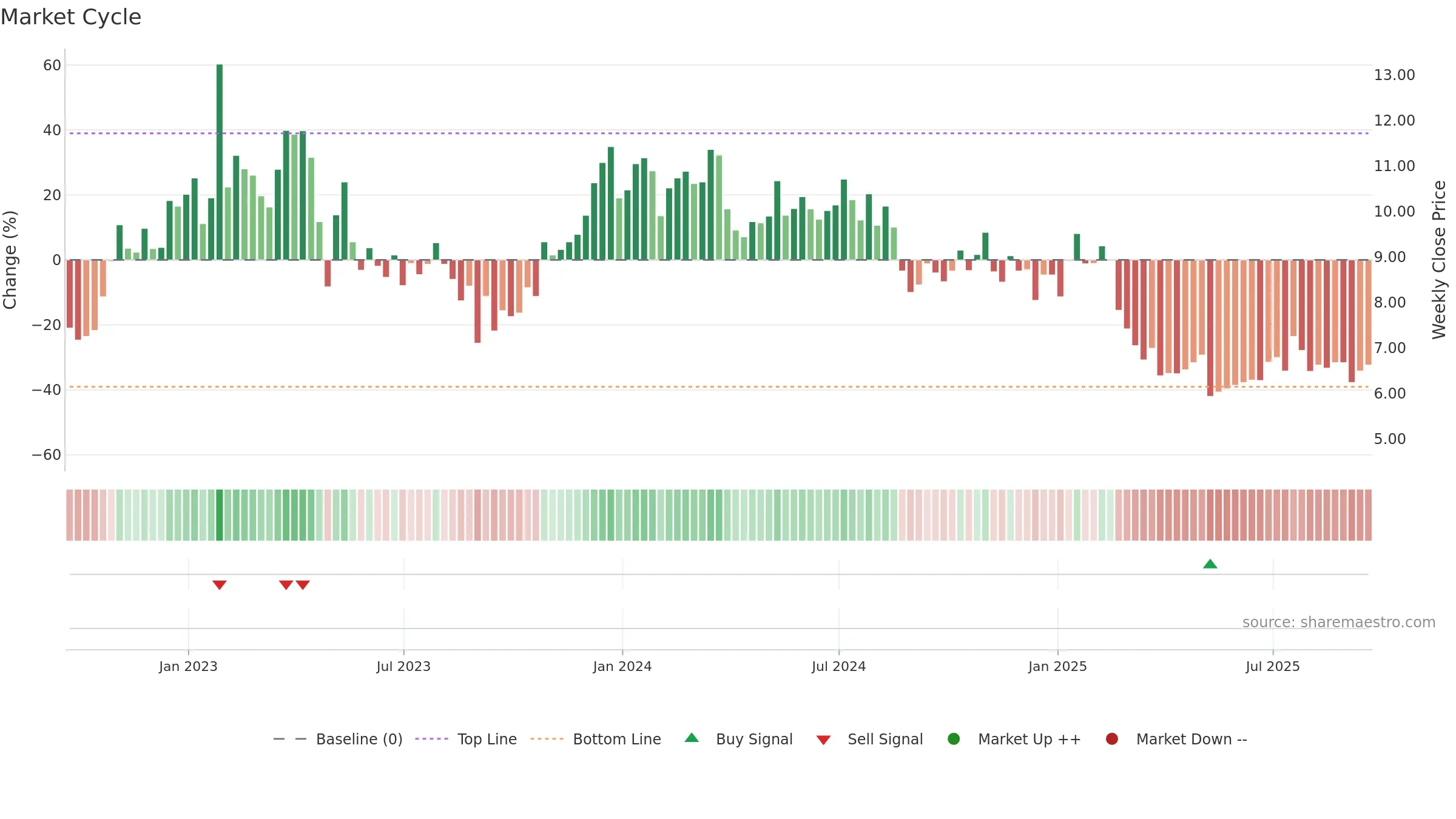Click the Change (%) axis title
The width and height of the screenshot is (1456, 819).
[10, 260]
